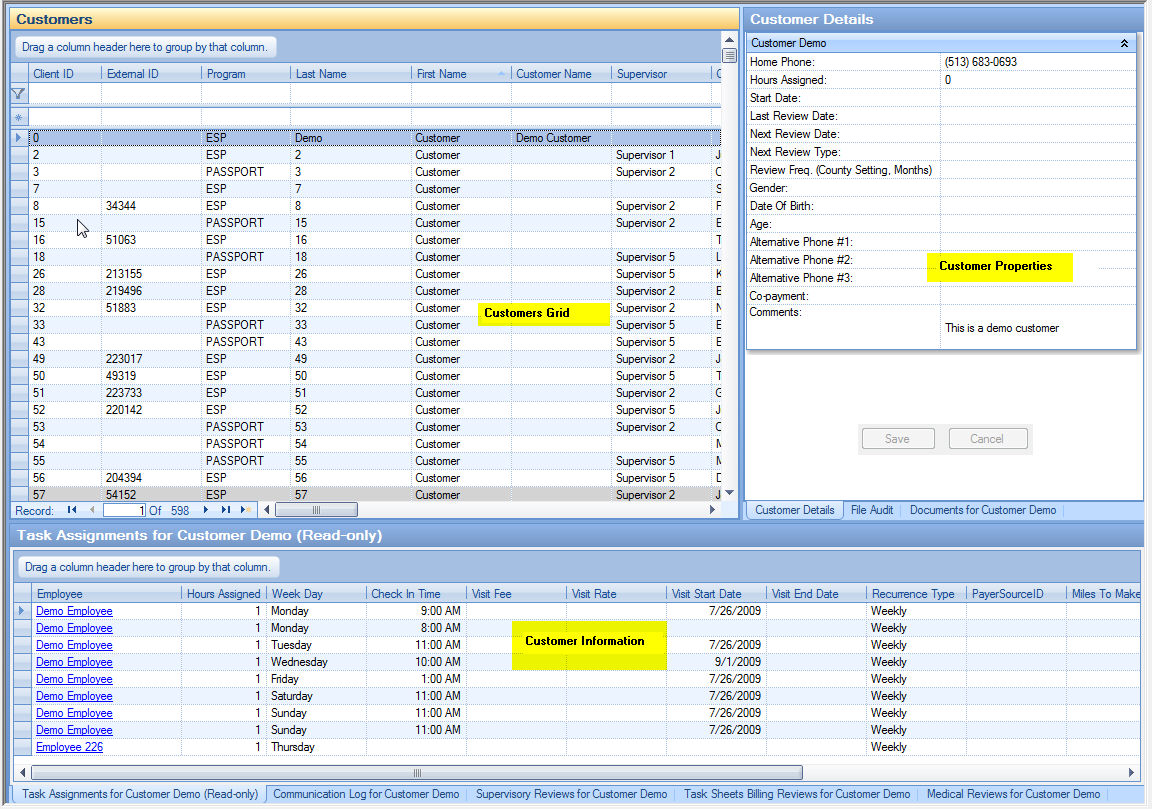Click left arrow of Customers horizontal scrollbar
The height and width of the screenshot is (809, 1152).
point(267,510)
